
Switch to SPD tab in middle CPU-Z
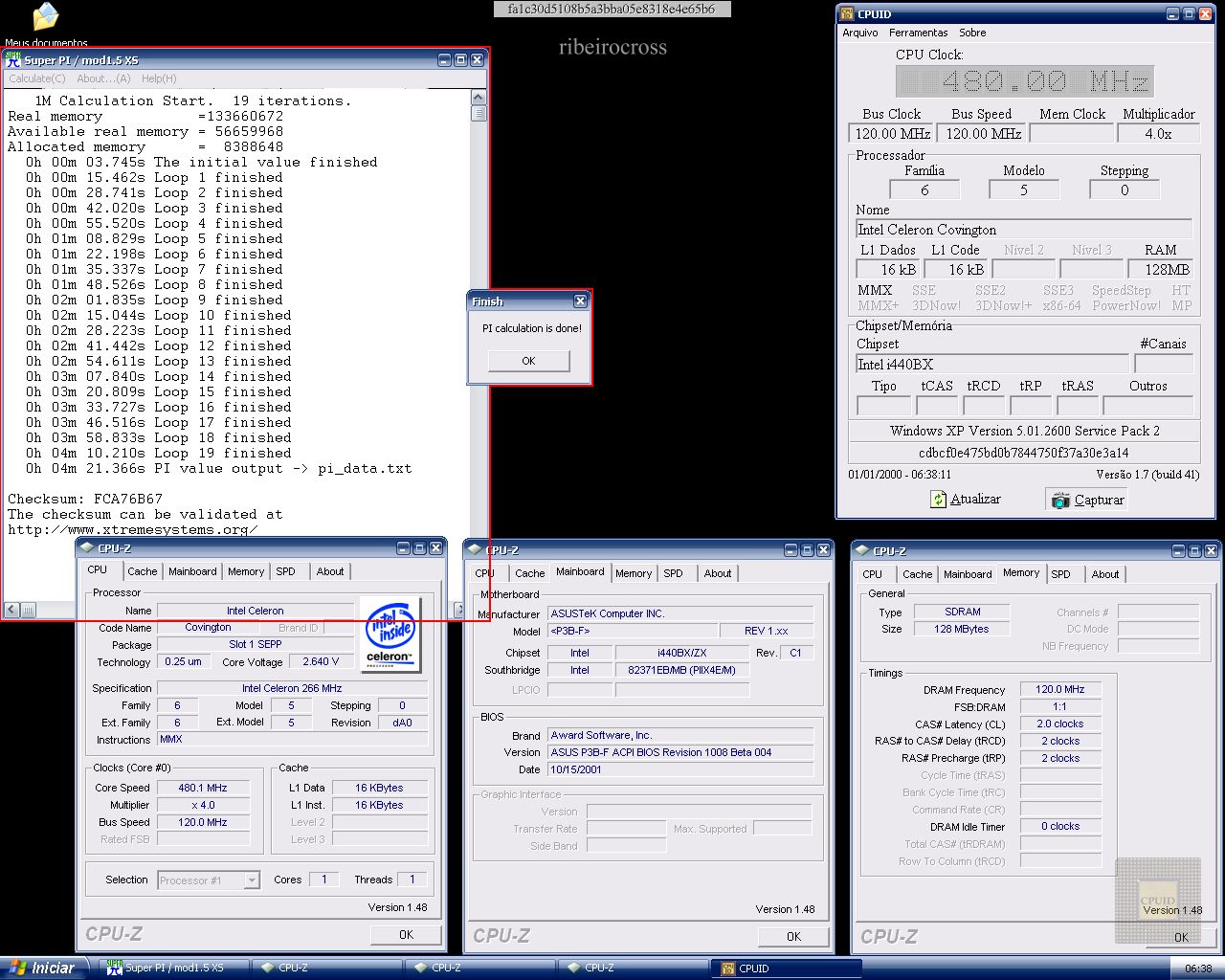point(674,573)
